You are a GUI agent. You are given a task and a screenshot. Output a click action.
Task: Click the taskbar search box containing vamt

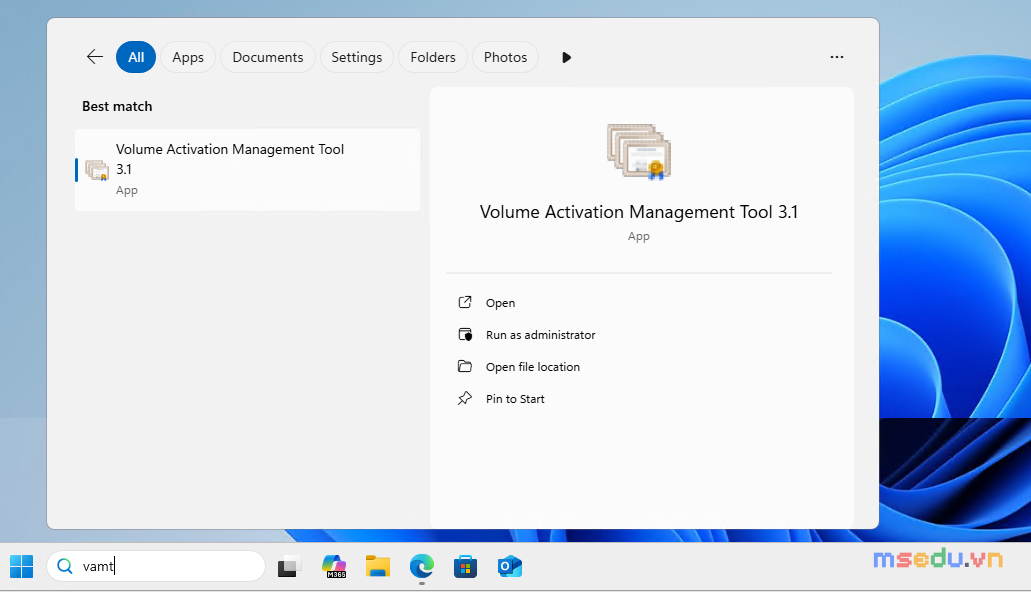(x=156, y=566)
